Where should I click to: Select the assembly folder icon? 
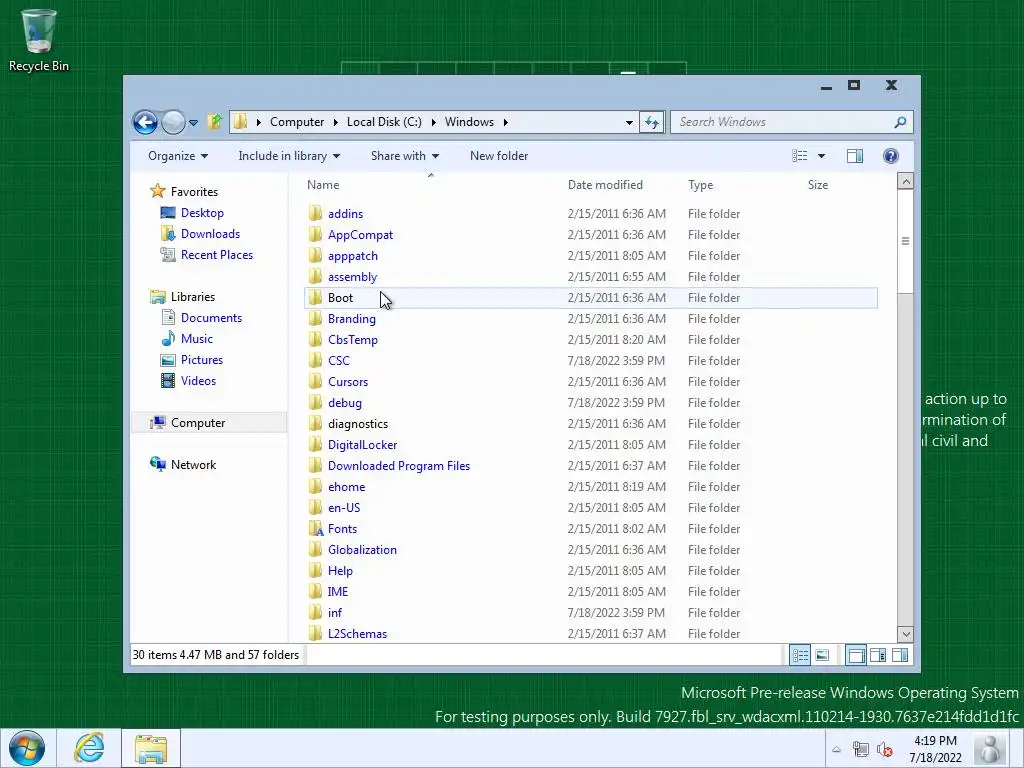point(315,276)
